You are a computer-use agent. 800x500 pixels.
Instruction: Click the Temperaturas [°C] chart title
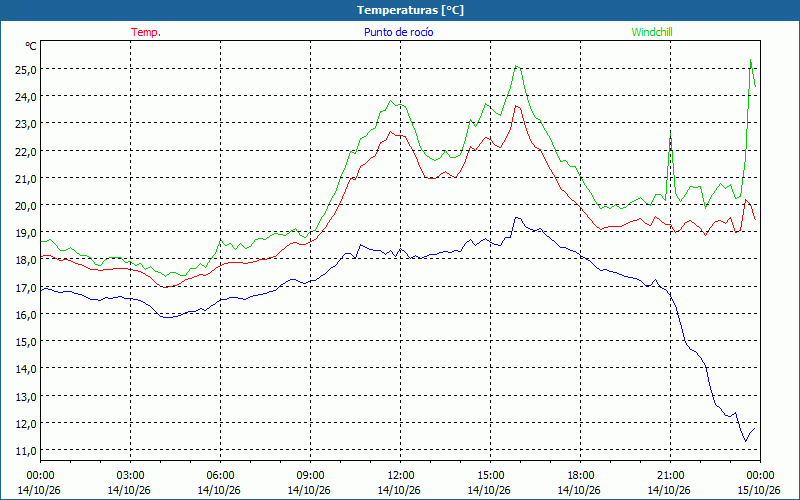(x=410, y=10)
